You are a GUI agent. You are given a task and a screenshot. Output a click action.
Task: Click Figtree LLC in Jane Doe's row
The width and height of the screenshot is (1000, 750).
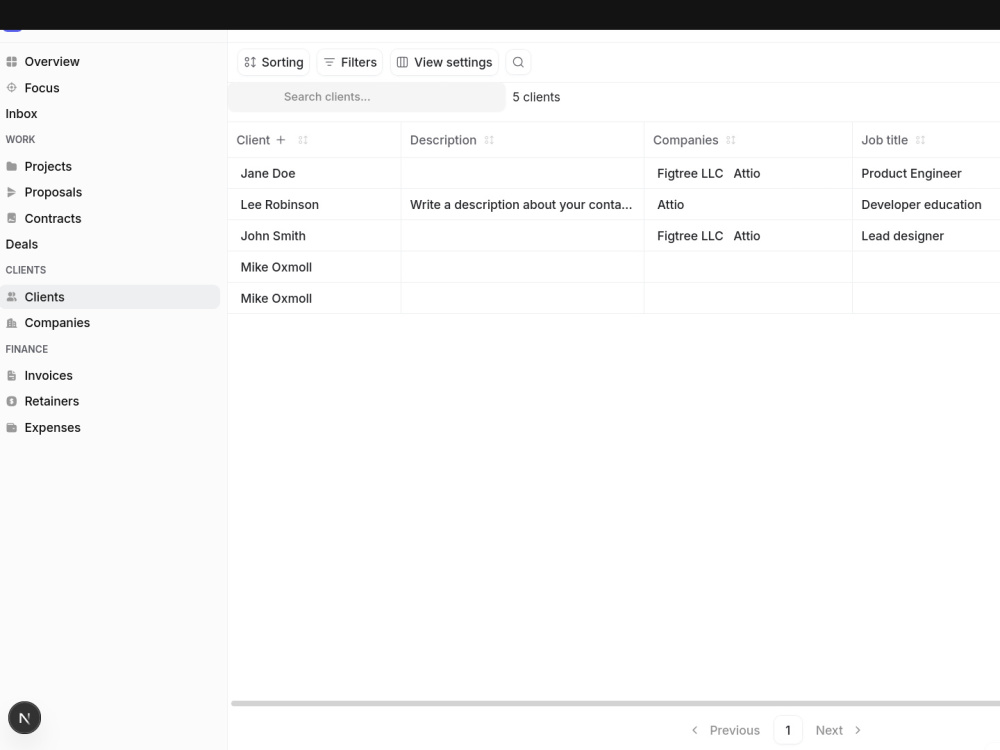[690, 173]
